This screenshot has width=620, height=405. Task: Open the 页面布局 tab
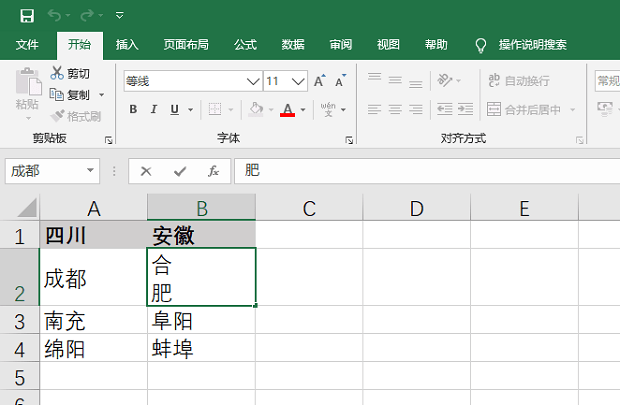pyautogui.click(x=186, y=45)
